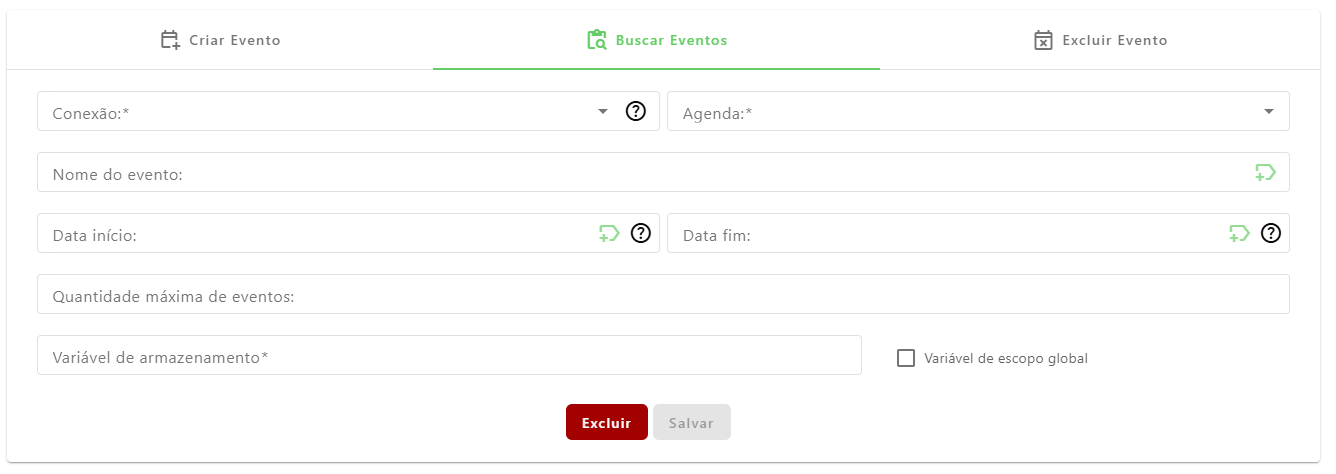Click the Buscar Eventos search calendar icon

click(597, 41)
